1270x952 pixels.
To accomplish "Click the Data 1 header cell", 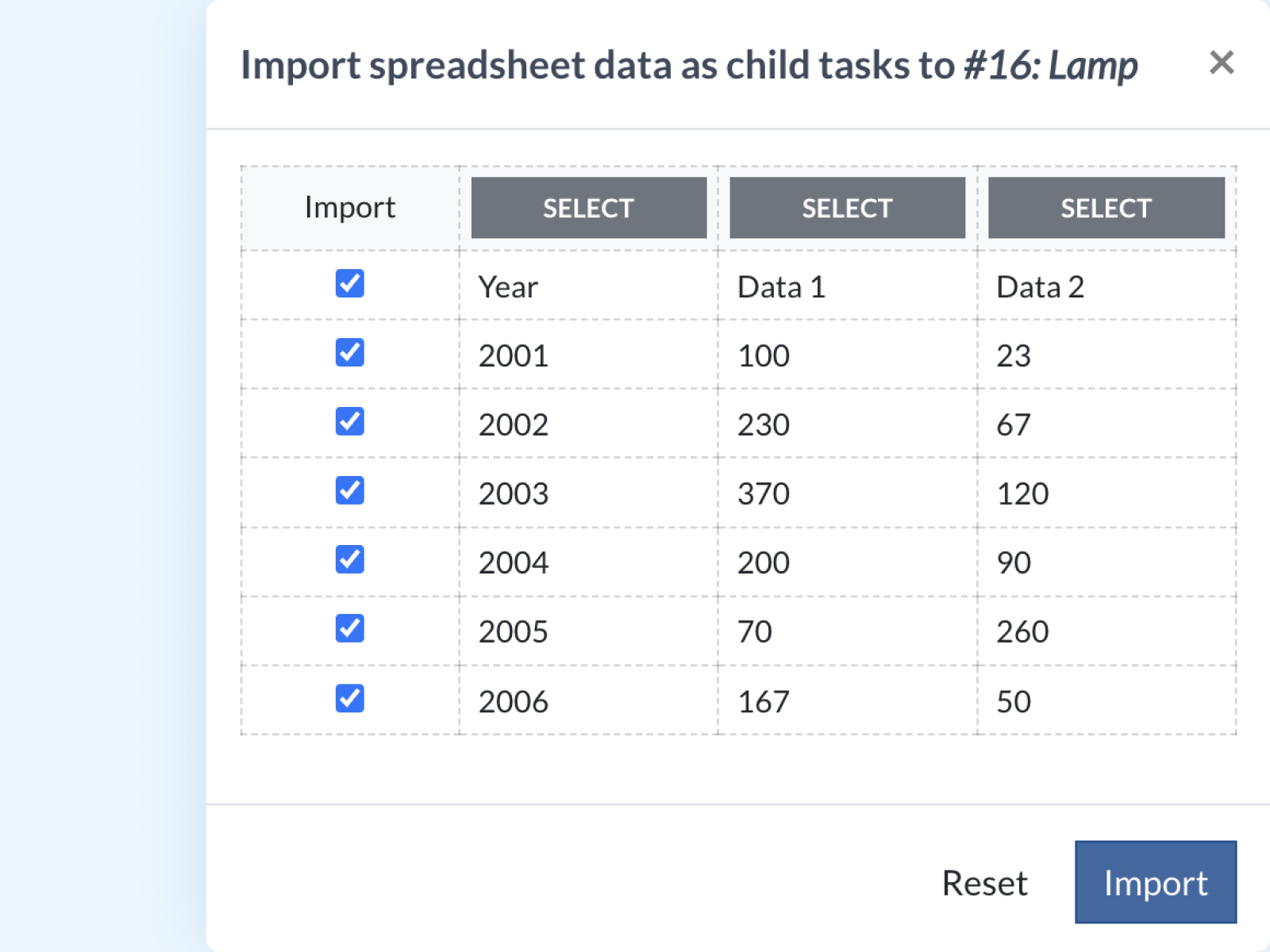I will coord(782,287).
